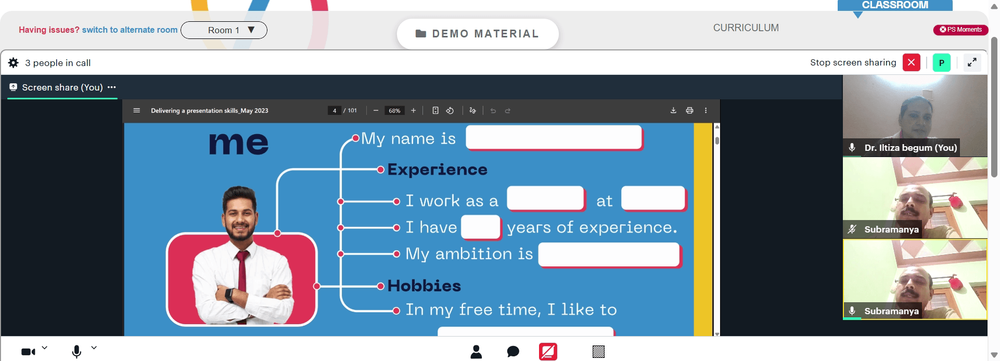1000x361 pixels.
Task: Click Stop screen sharing text
Action: tap(853, 63)
